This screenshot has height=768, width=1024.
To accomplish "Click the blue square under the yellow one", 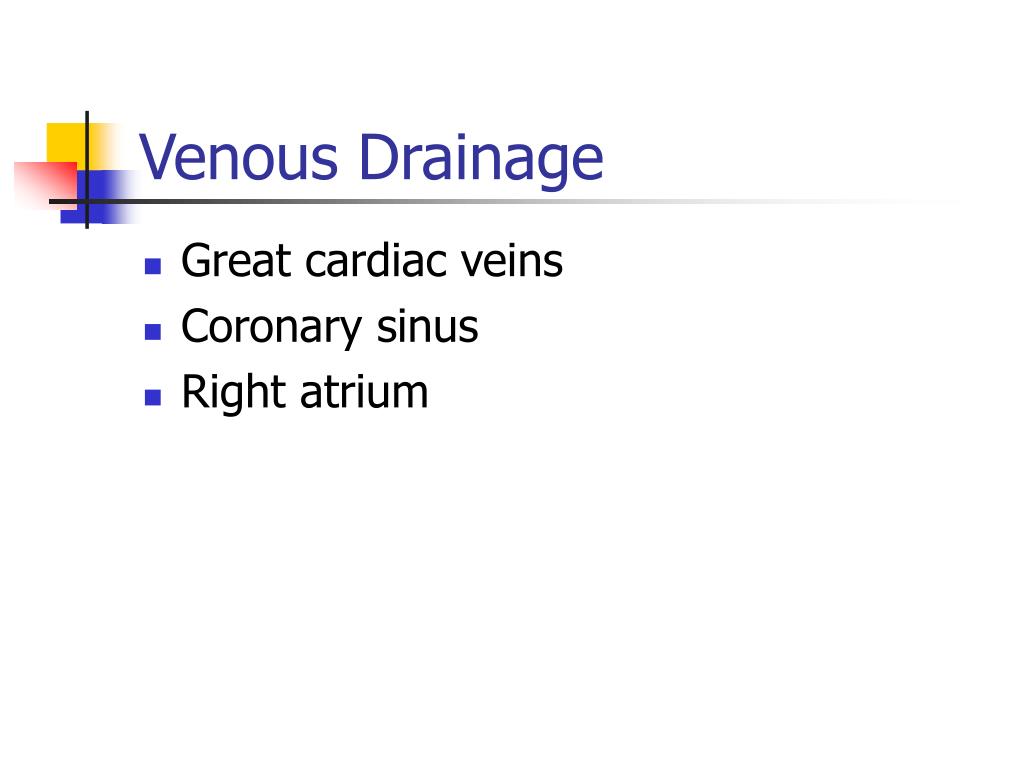I will (98, 196).
